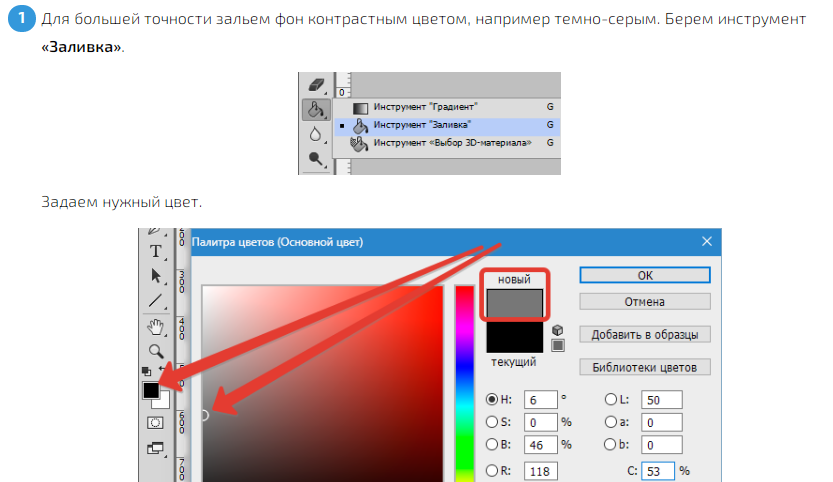
Task: Click Добавить в образцы button
Action: click(x=644, y=334)
